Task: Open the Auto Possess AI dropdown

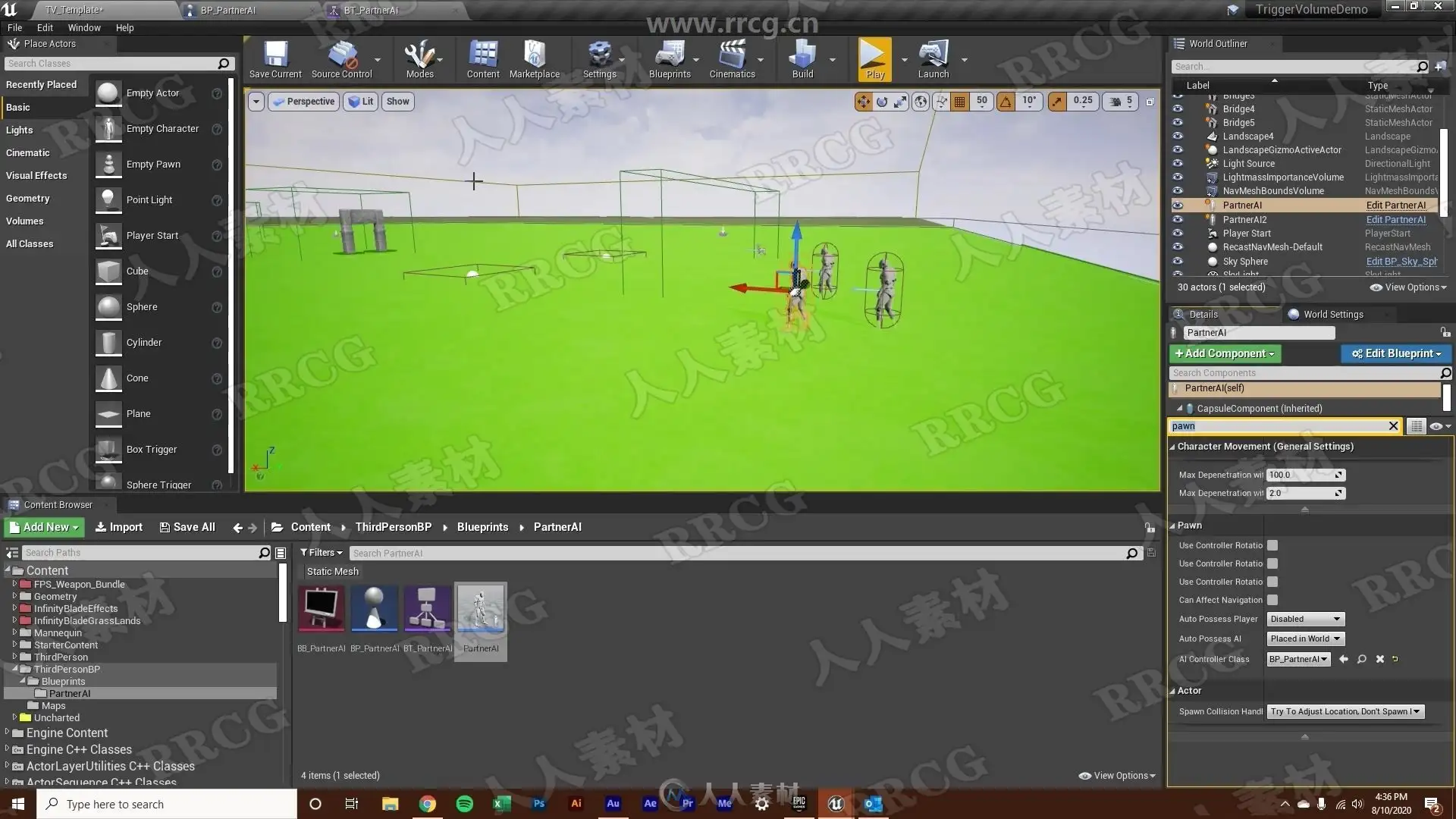Action: [1305, 639]
